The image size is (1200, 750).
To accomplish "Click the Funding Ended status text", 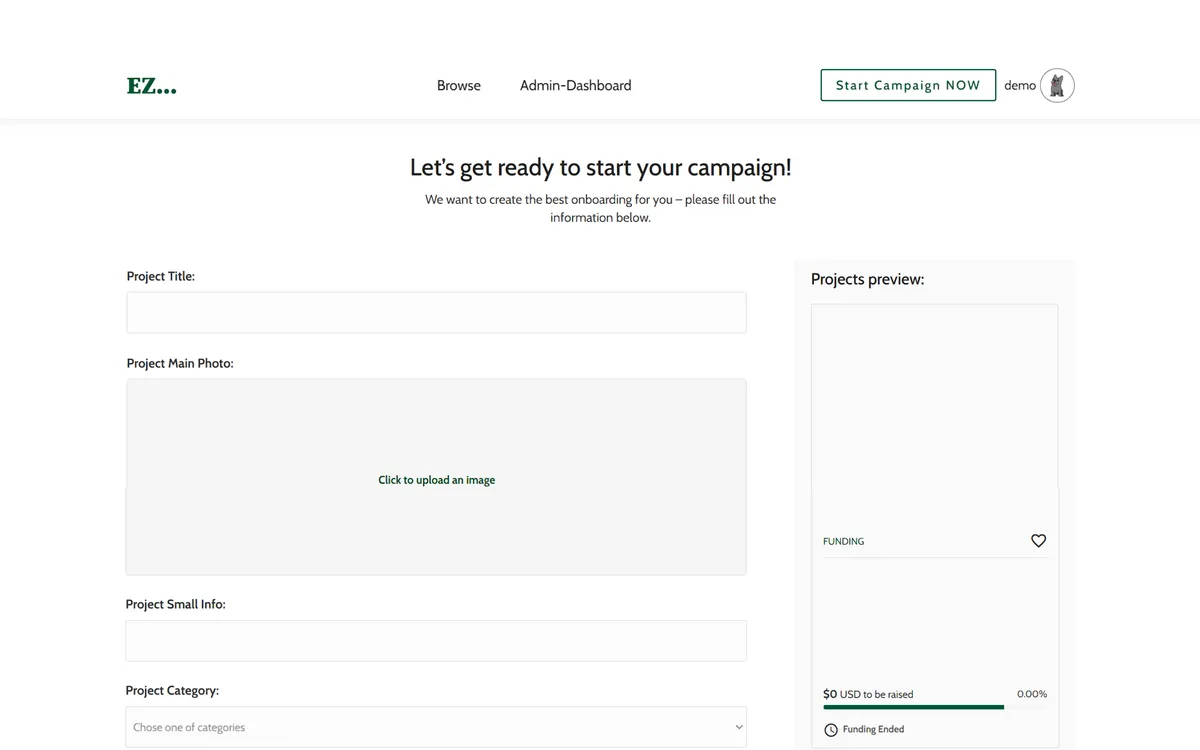I will pos(873,730).
